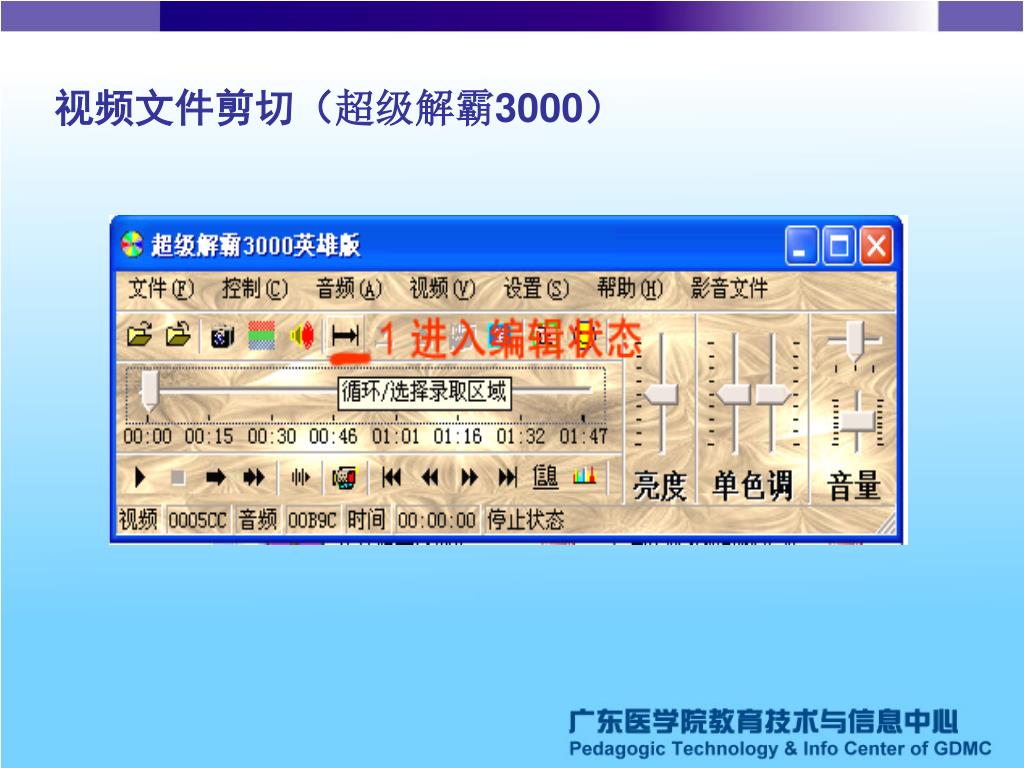Click the 01:01 timeline label

pos(396,436)
